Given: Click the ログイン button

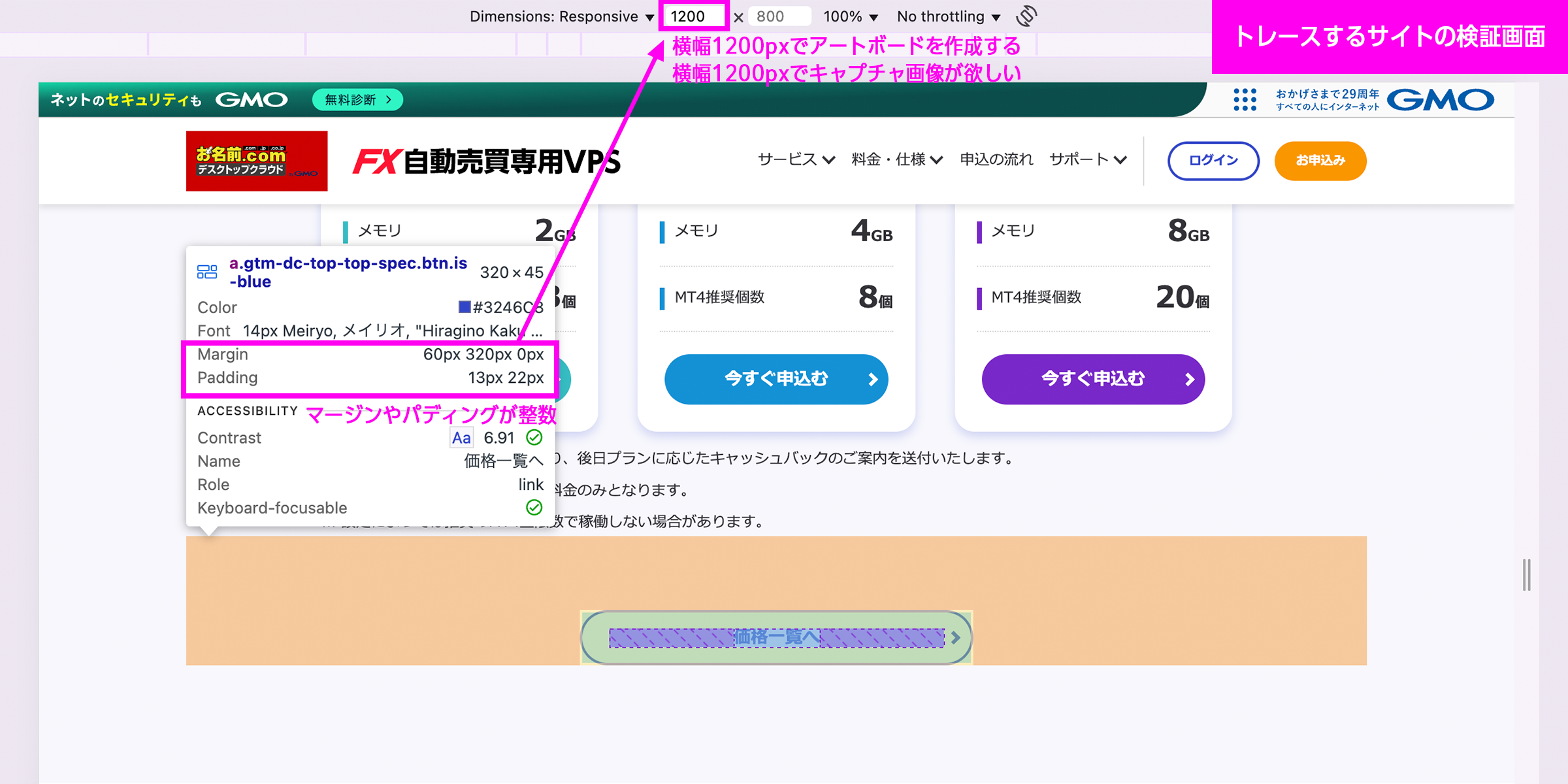Looking at the screenshot, I should click(1213, 161).
